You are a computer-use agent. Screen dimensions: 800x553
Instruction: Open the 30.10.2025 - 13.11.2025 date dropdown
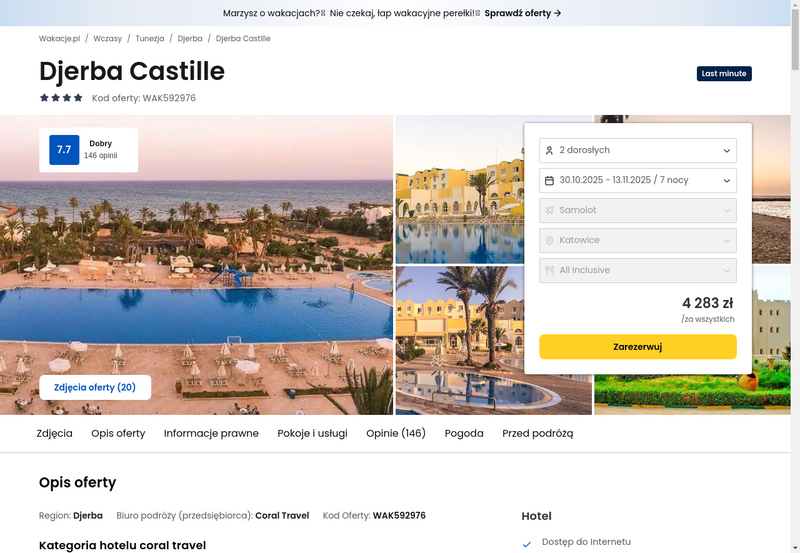pos(638,181)
